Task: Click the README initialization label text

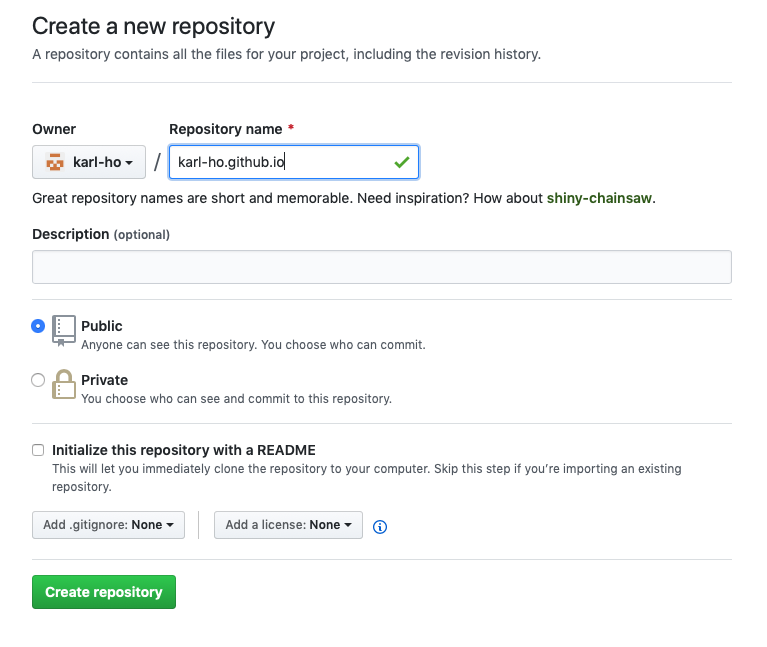Action: point(184,450)
